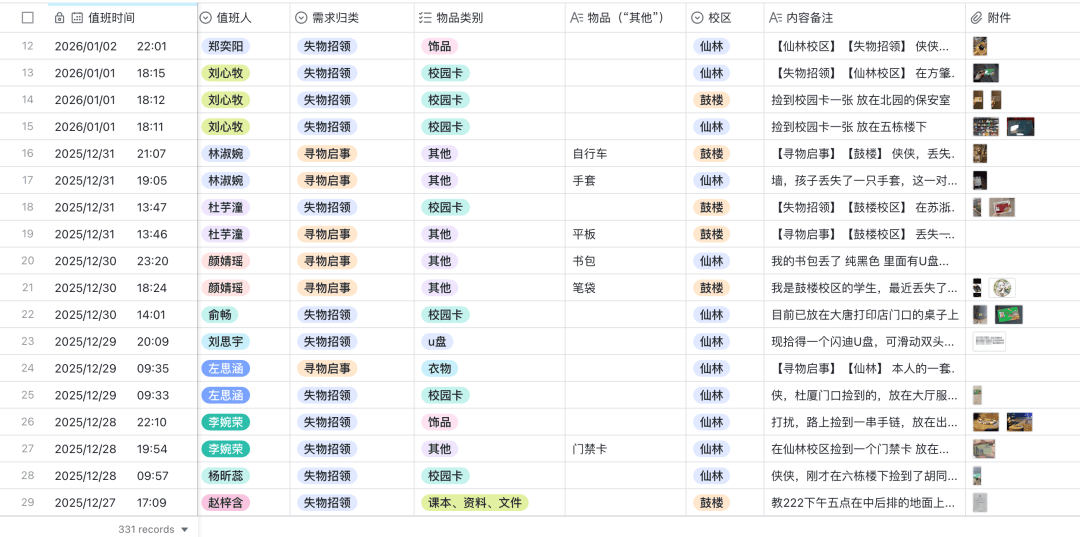Click the lock icon in the first column header
The image size is (1080, 537).
tap(60, 18)
